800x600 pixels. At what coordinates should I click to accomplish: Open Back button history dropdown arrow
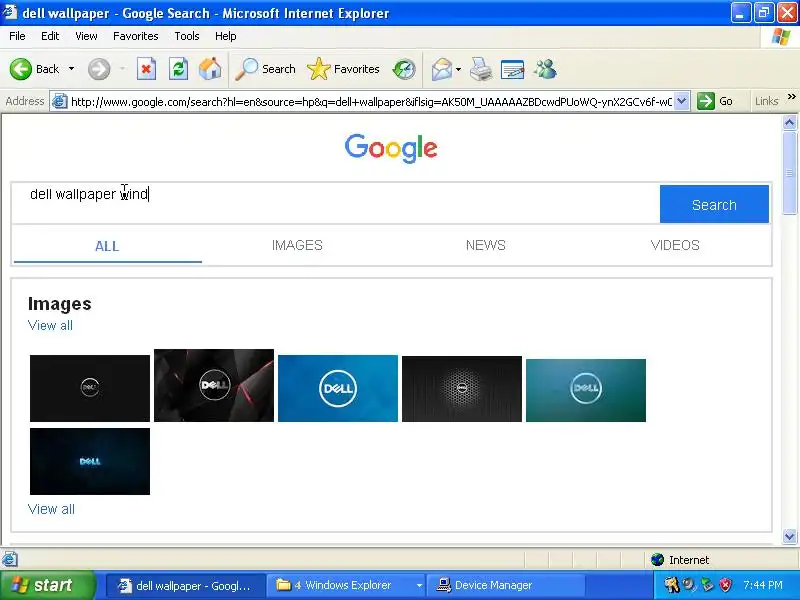pyautogui.click(x=71, y=69)
